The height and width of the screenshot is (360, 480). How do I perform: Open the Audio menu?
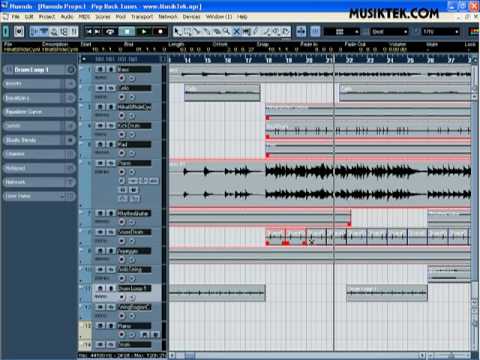(x=67, y=16)
